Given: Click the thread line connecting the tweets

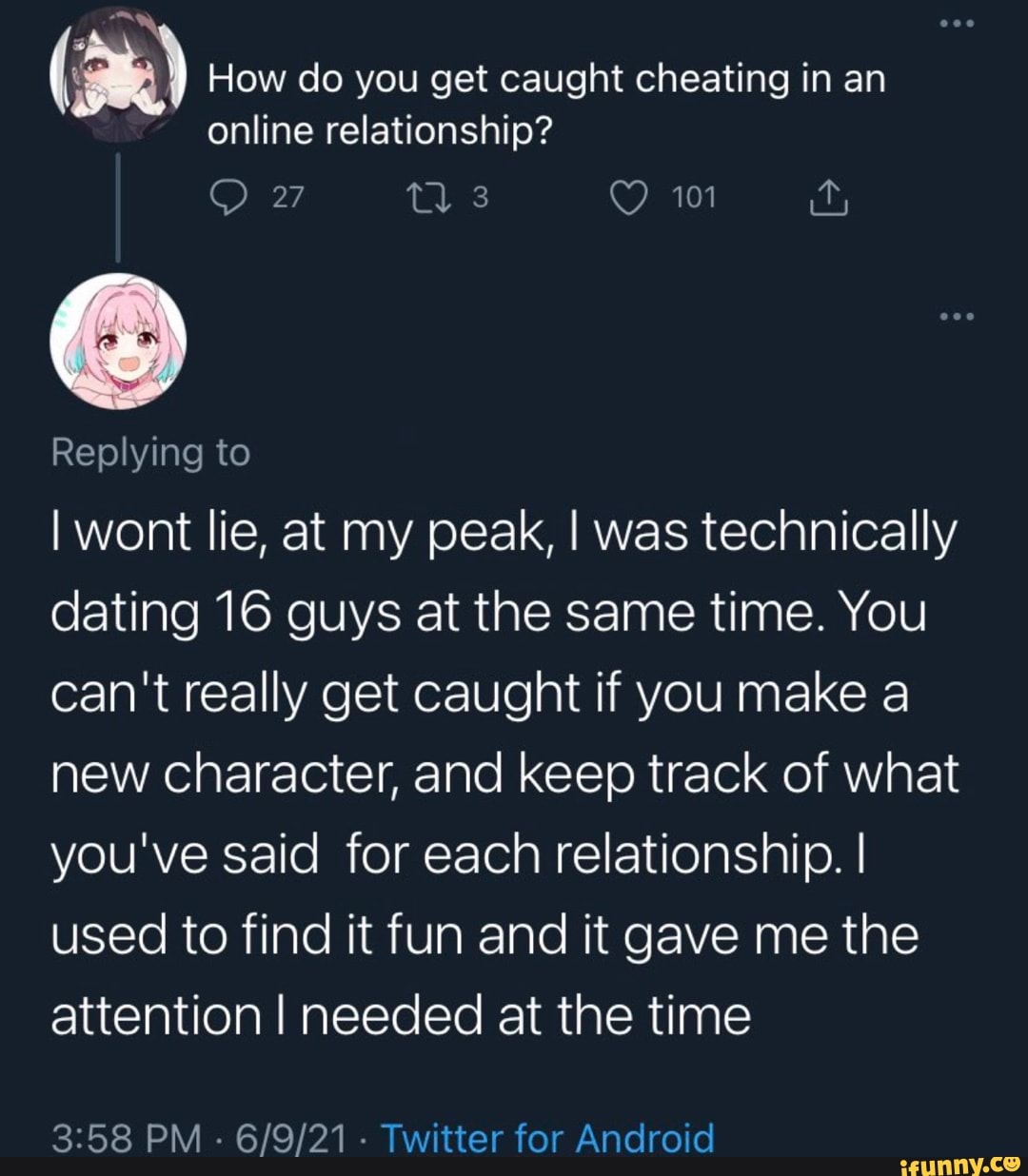Looking at the screenshot, I should 118,207.
